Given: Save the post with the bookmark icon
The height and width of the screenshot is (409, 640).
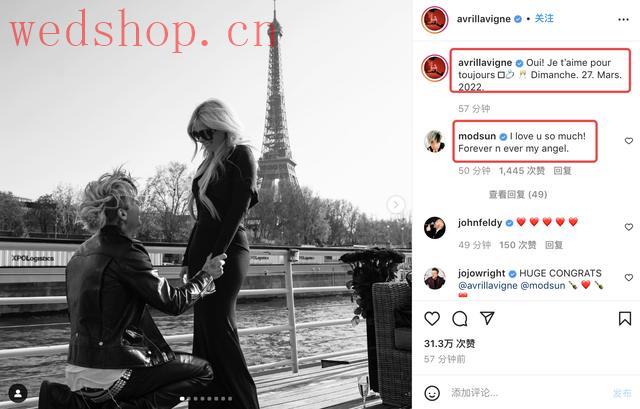Looking at the screenshot, I should tap(625, 318).
